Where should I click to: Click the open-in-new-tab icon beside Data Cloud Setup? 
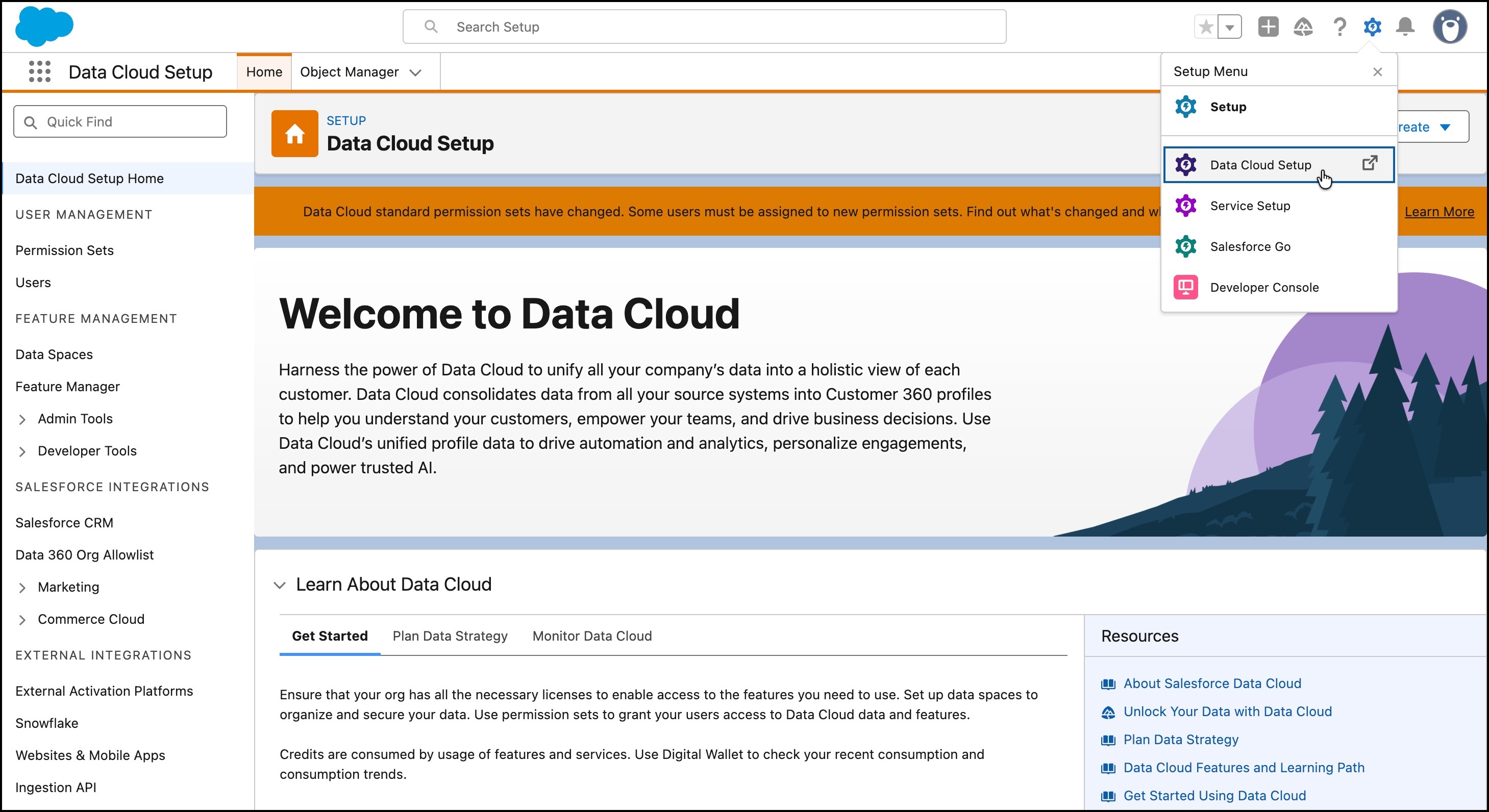[x=1370, y=163]
